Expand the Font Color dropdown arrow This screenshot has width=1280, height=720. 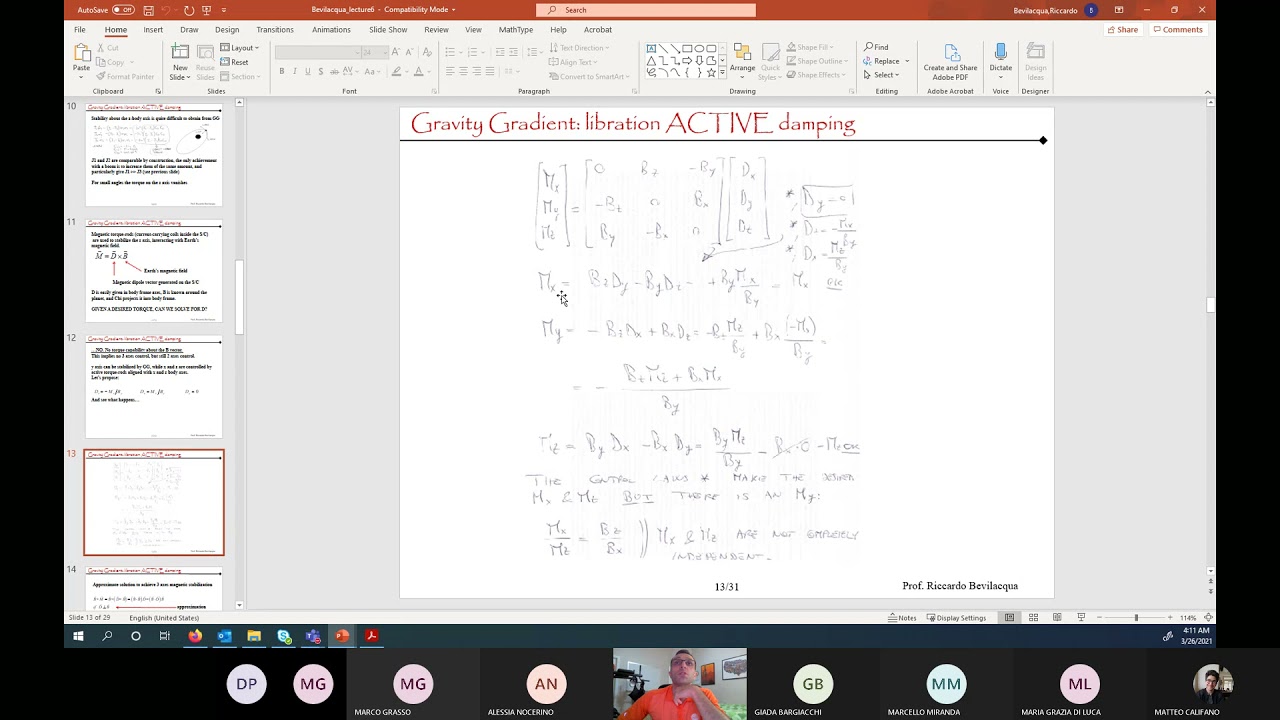tap(430, 72)
